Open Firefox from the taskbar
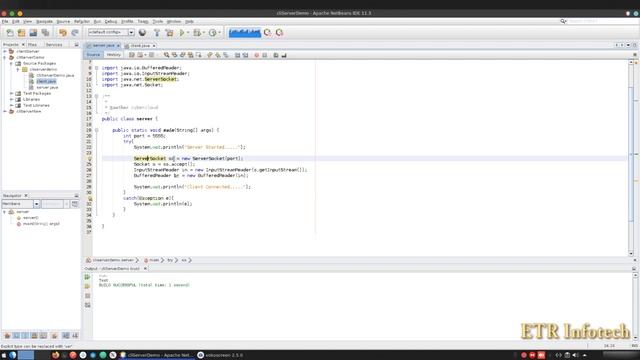 click(x=55, y=355)
